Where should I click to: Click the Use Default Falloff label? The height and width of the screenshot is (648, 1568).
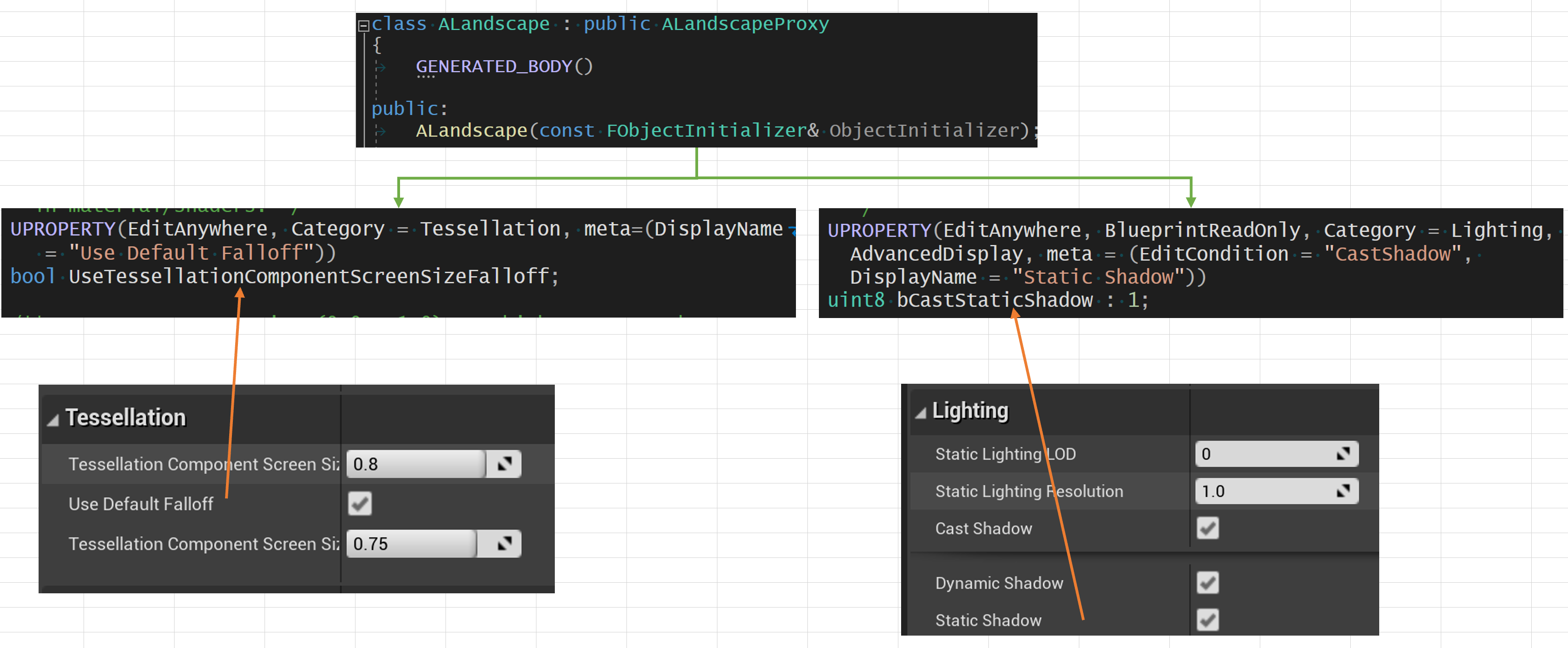point(141,504)
